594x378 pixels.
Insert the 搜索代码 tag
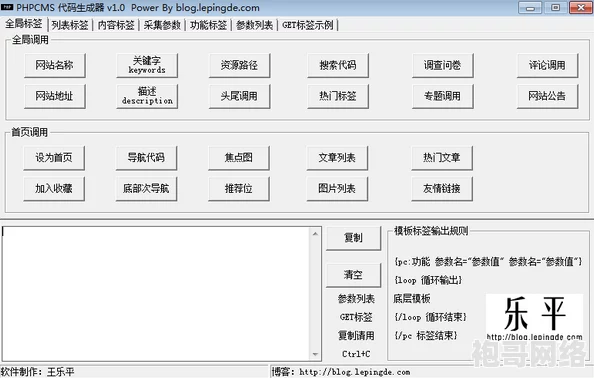(338, 65)
